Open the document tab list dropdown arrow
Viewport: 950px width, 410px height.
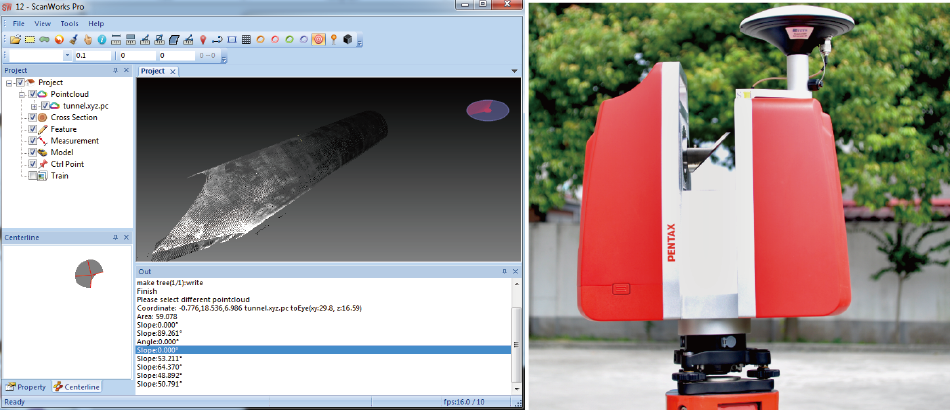[514, 71]
